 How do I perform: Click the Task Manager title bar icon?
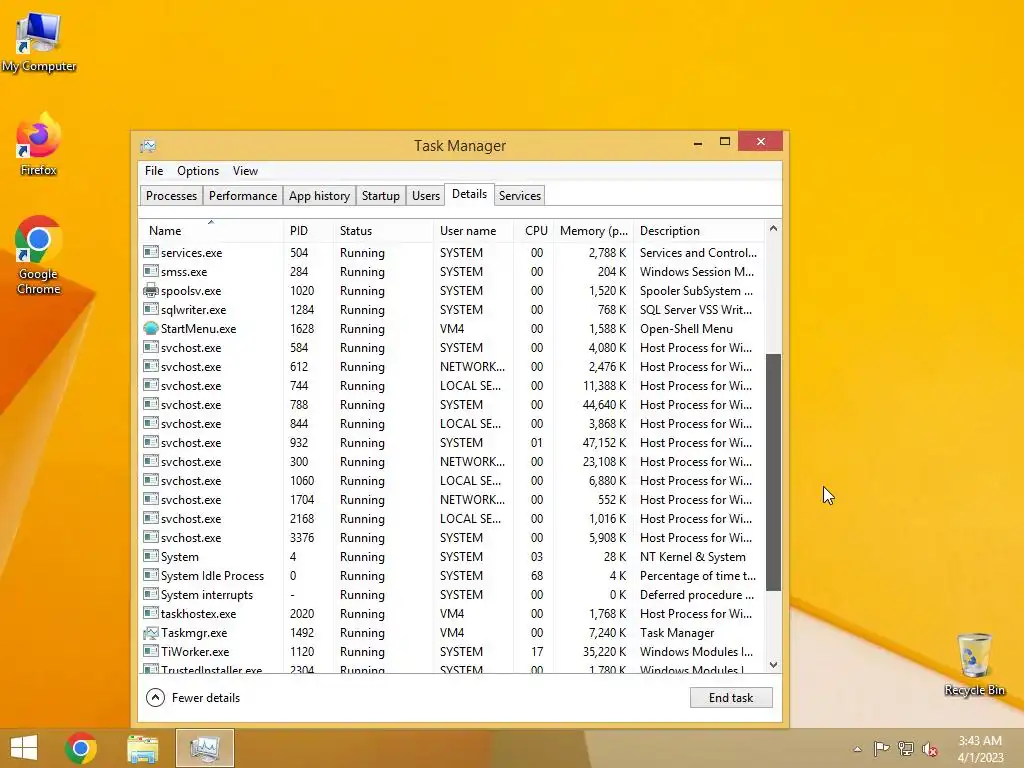pos(148,146)
